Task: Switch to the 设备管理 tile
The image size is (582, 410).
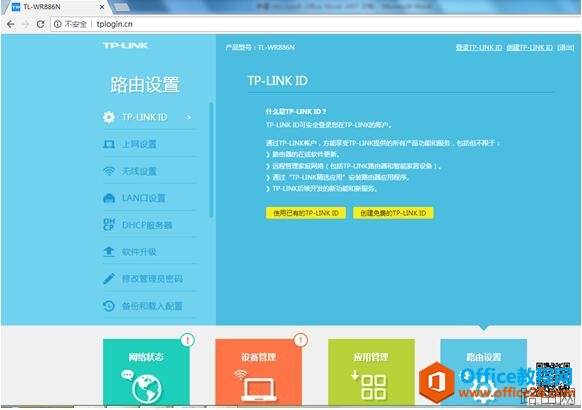Action: click(x=259, y=372)
